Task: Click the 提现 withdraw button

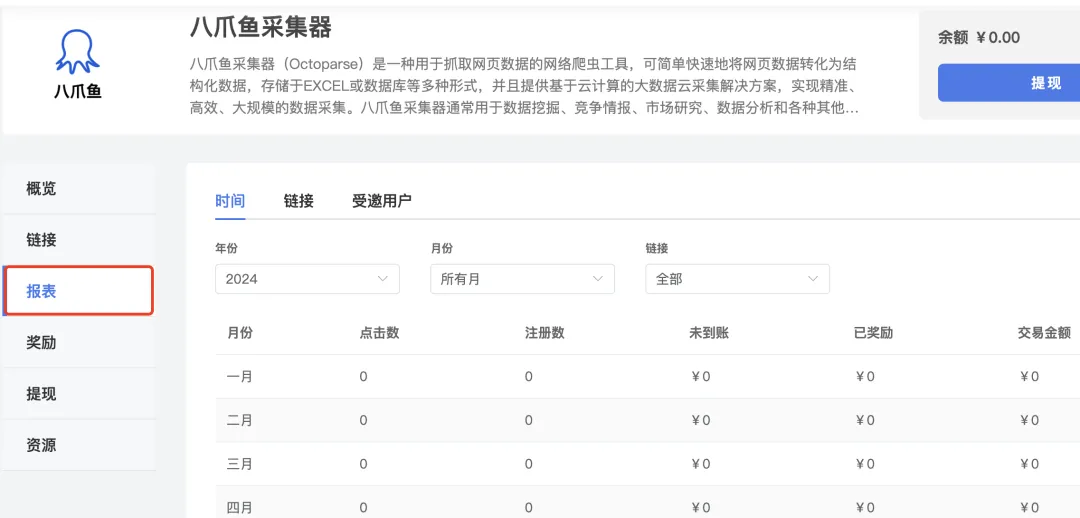Action: pos(1009,83)
